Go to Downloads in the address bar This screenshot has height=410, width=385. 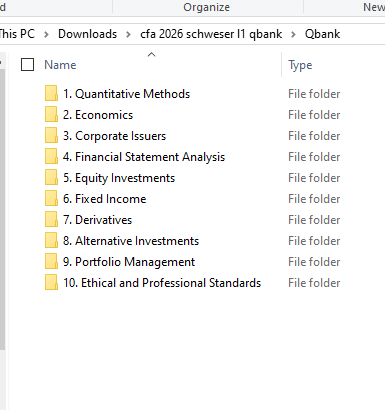click(x=87, y=34)
